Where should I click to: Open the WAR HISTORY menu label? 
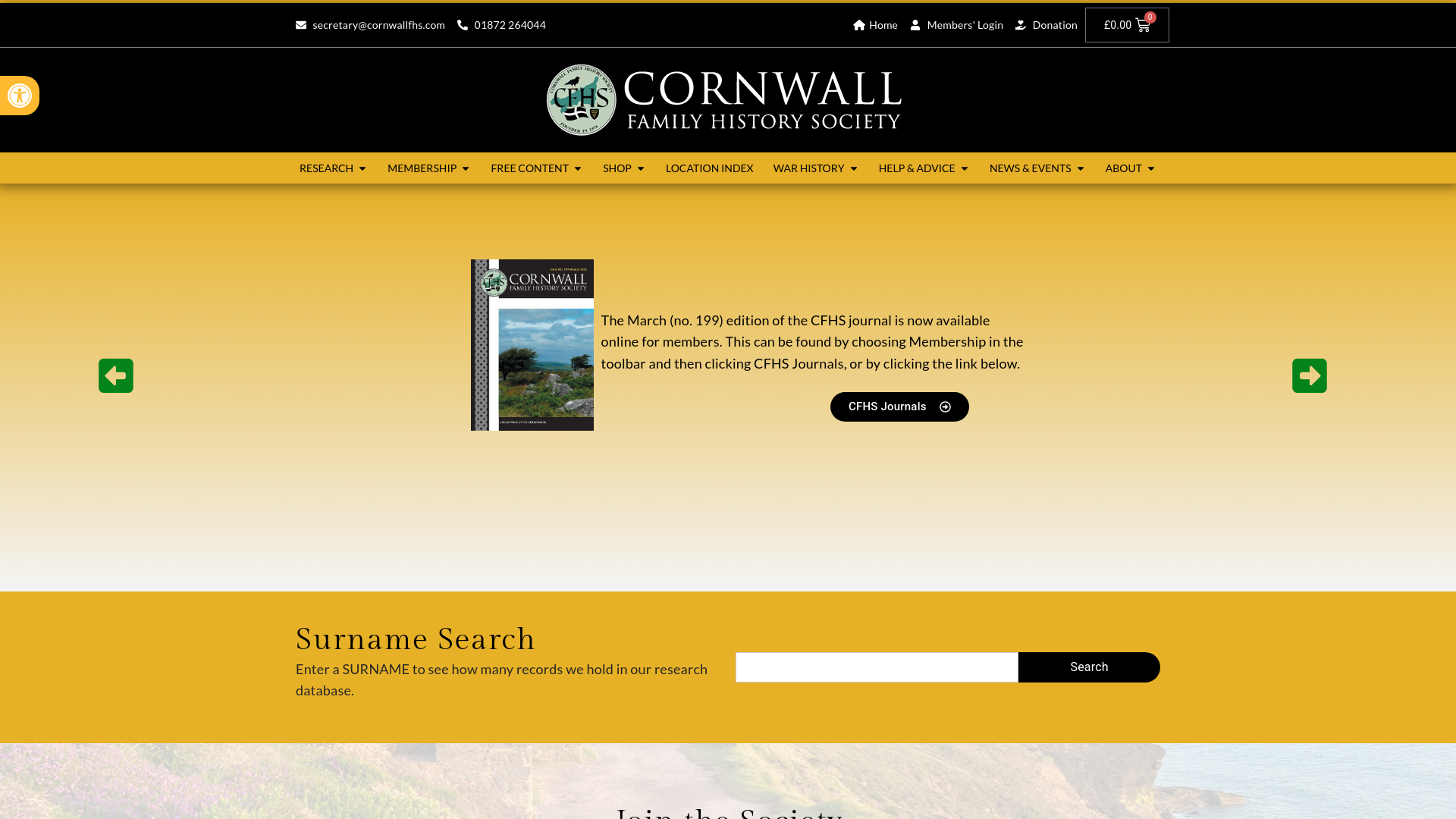(809, 168)
